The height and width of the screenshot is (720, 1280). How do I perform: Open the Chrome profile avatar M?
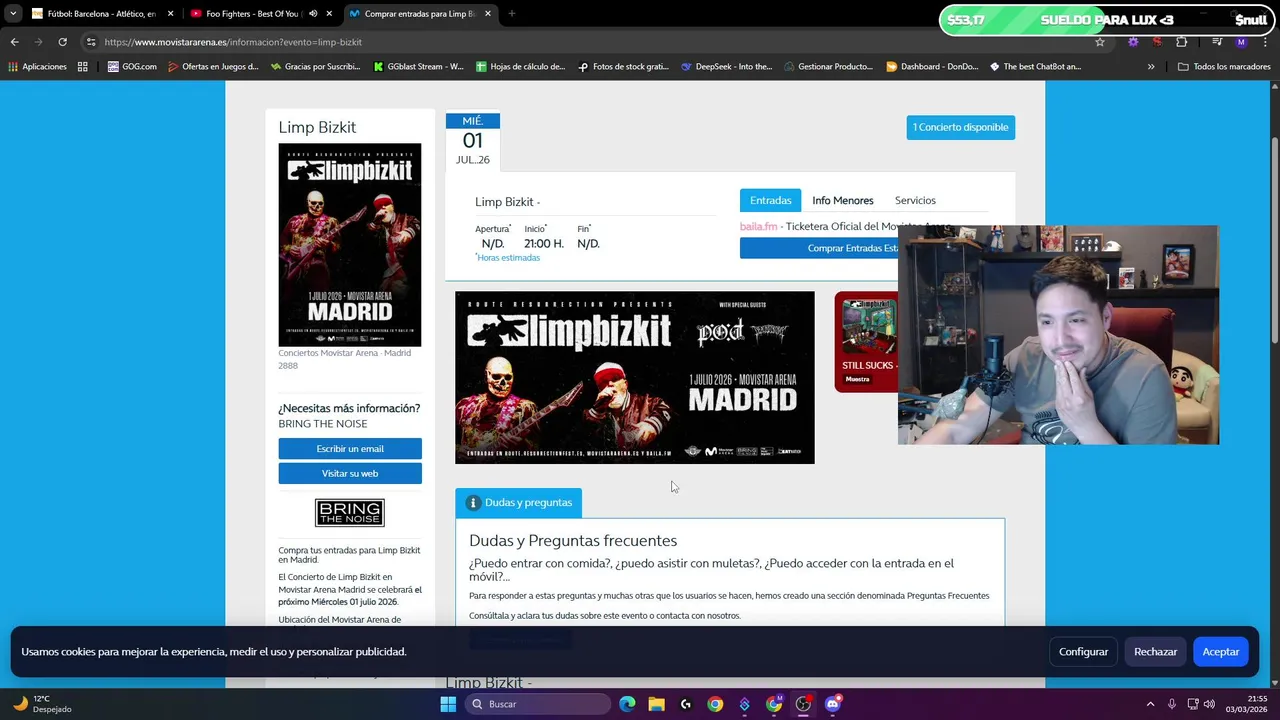1241,42
